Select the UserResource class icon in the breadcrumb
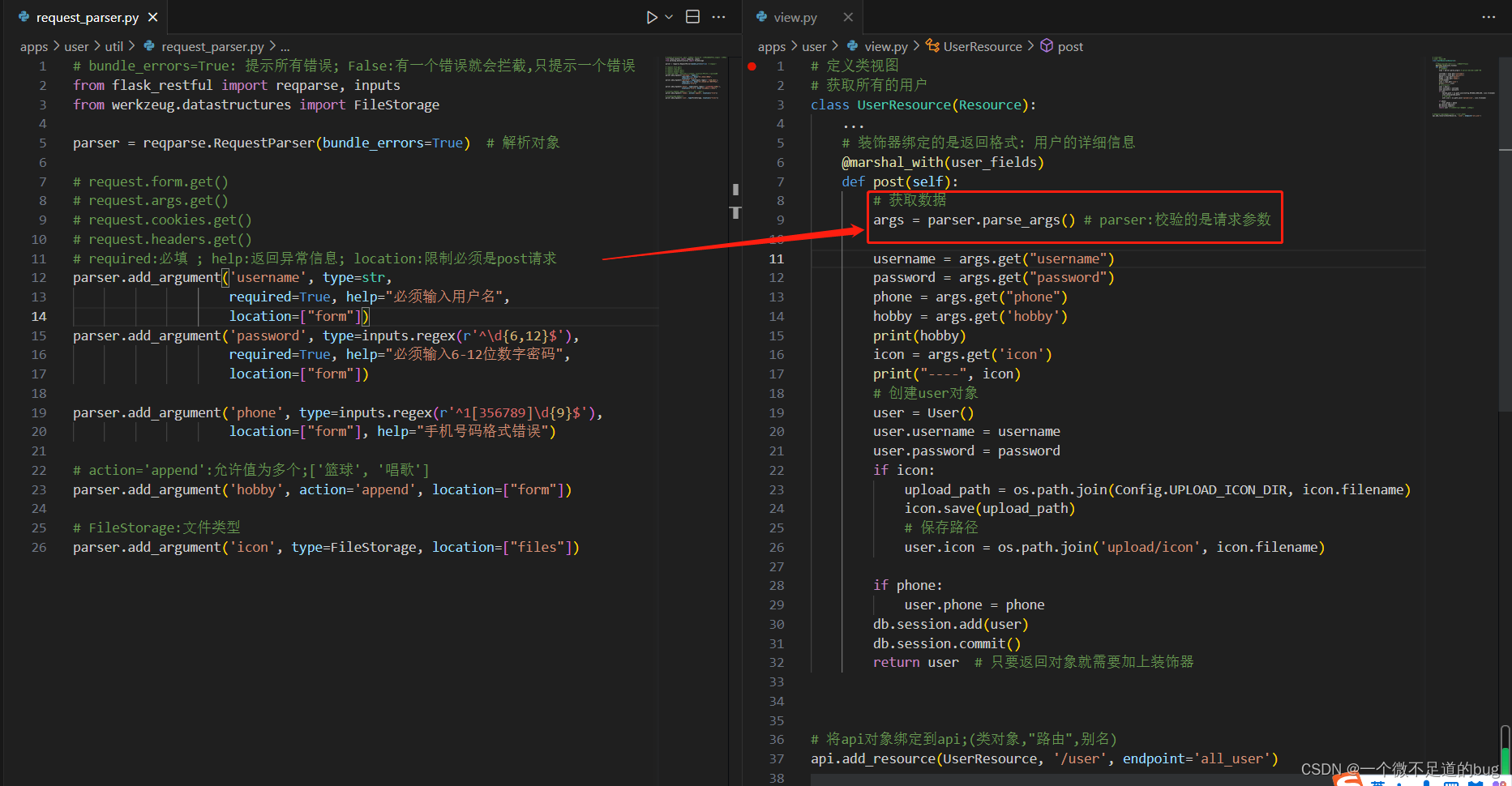The image size is (1512, 786). (x=932, y=46)
